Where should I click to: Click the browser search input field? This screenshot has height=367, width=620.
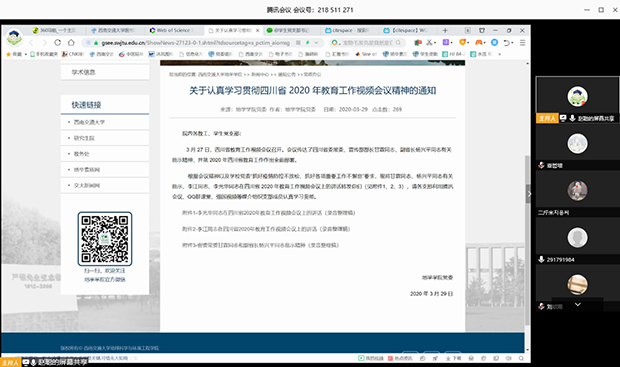(368, 42)
